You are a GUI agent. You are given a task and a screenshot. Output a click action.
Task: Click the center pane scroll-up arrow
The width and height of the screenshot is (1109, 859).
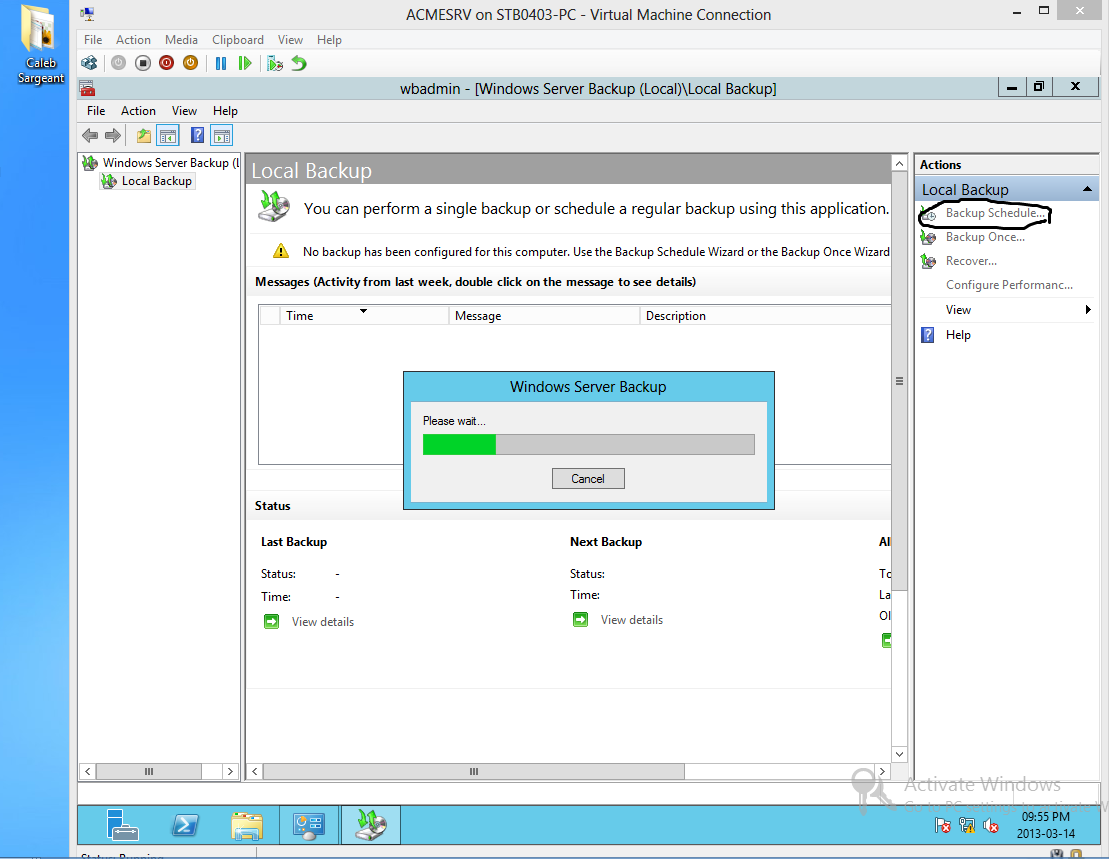click(x=899, y=163)
